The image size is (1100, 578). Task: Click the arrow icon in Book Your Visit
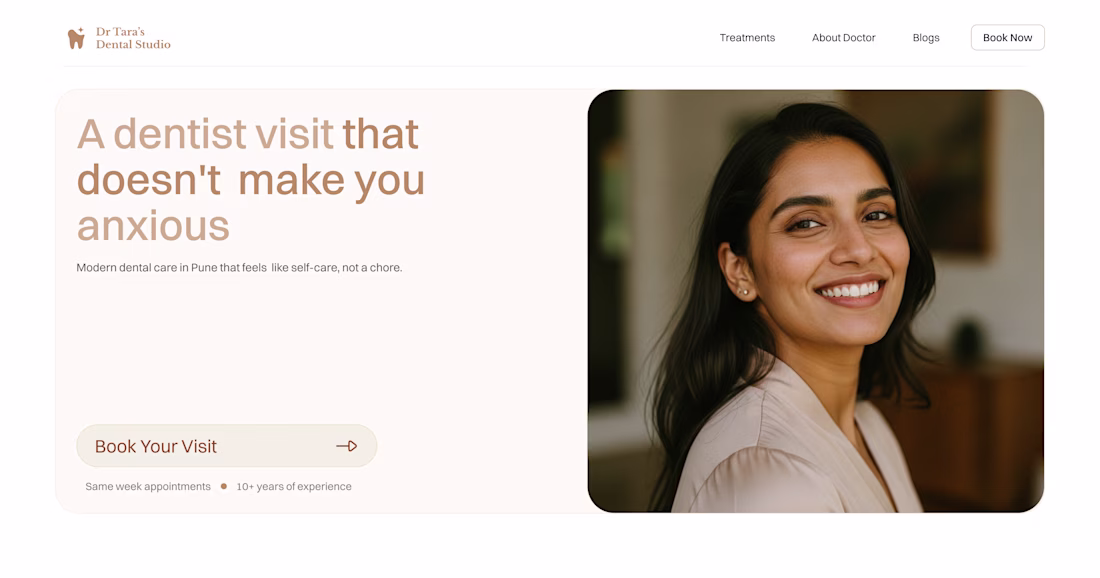coord(347,446)
